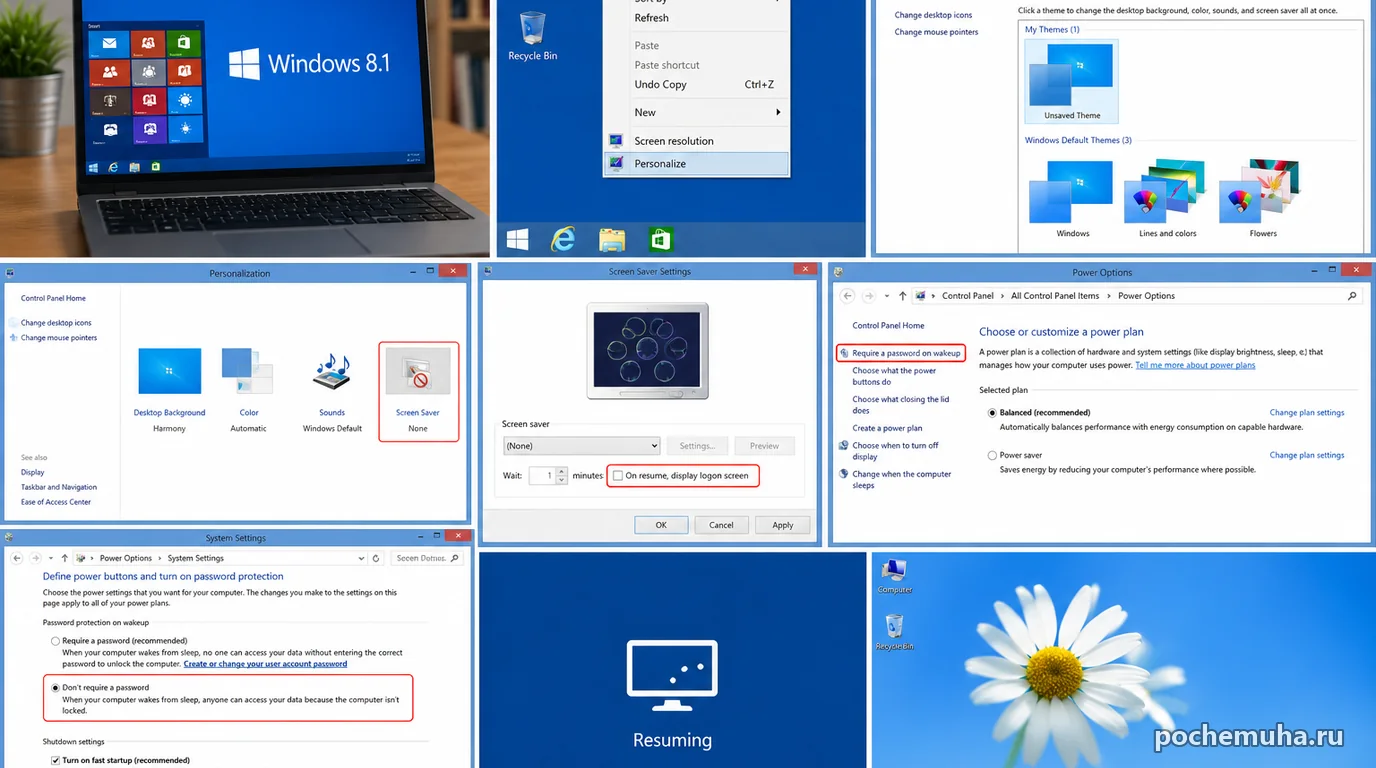Viewport: 1376px width, 768px height.
Task: Go back in the System Settings window
Action: pos(17,558)
